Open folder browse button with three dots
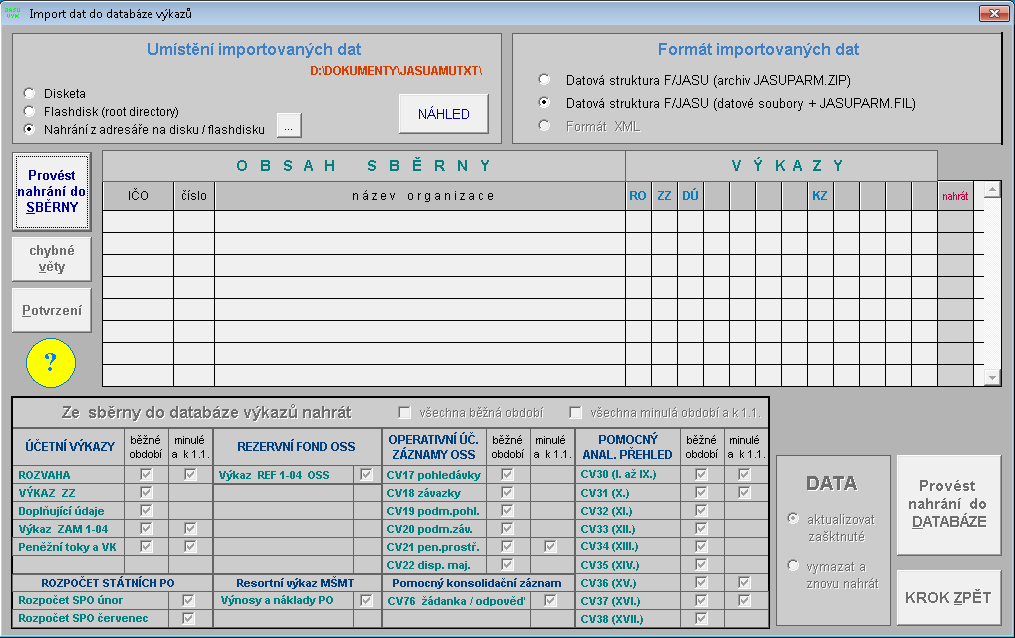This screenshot has width=1015, height=638. click(289, 126)
